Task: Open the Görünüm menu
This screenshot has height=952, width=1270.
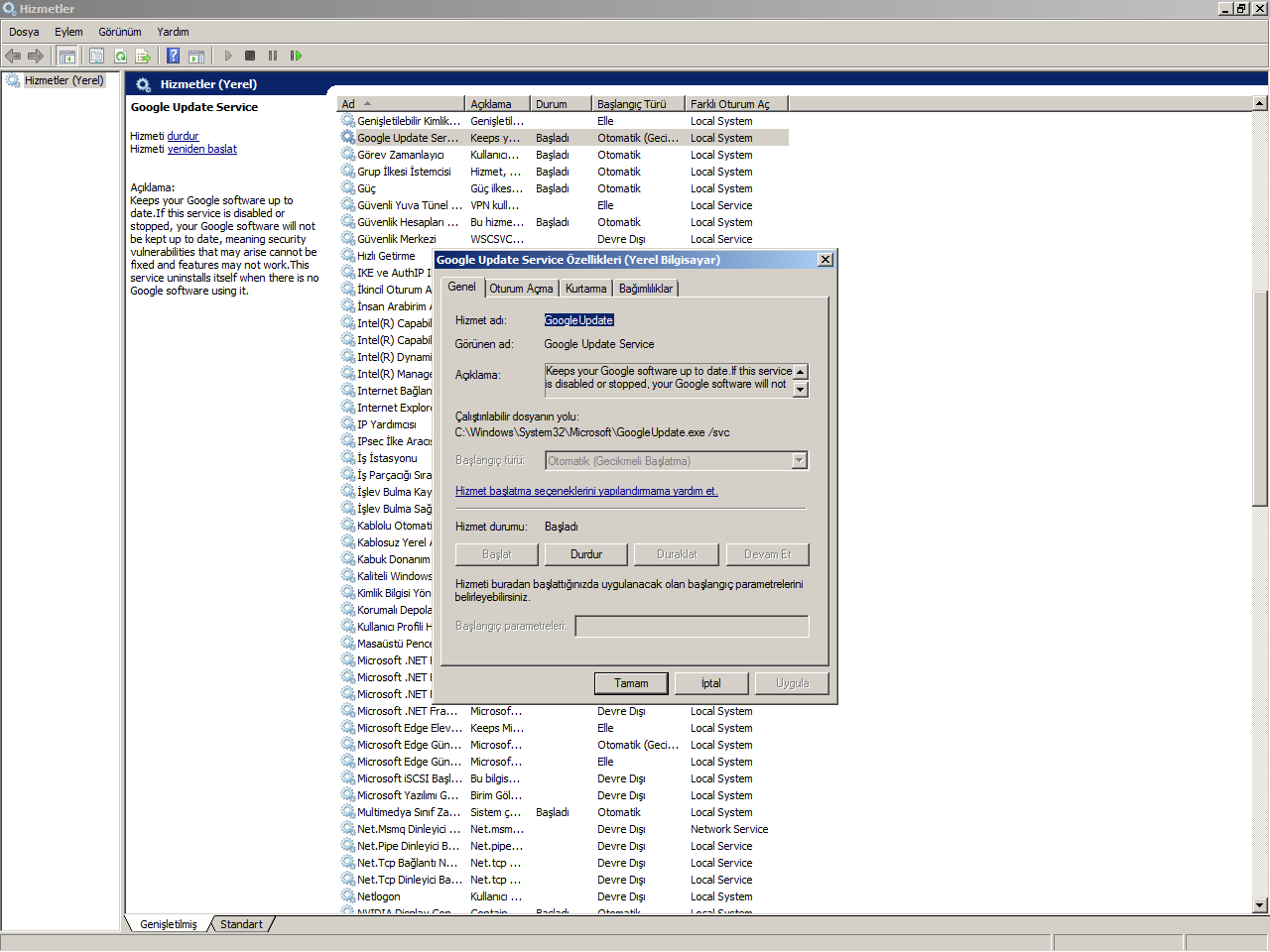Action: [x=120, y=32]
